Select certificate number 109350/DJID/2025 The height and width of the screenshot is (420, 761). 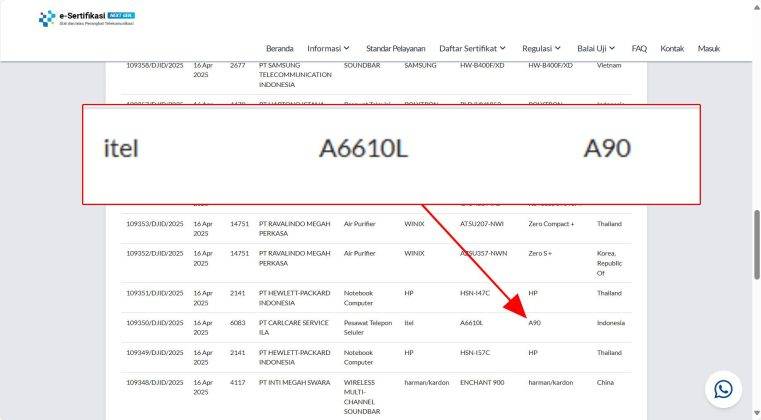click(x=155, y=323)
